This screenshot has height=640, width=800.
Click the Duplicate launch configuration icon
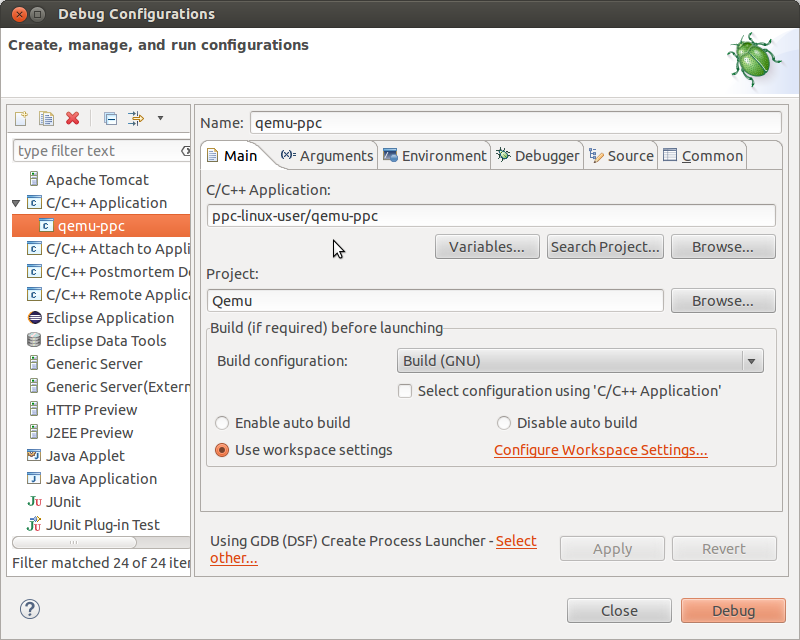point(46,118)
